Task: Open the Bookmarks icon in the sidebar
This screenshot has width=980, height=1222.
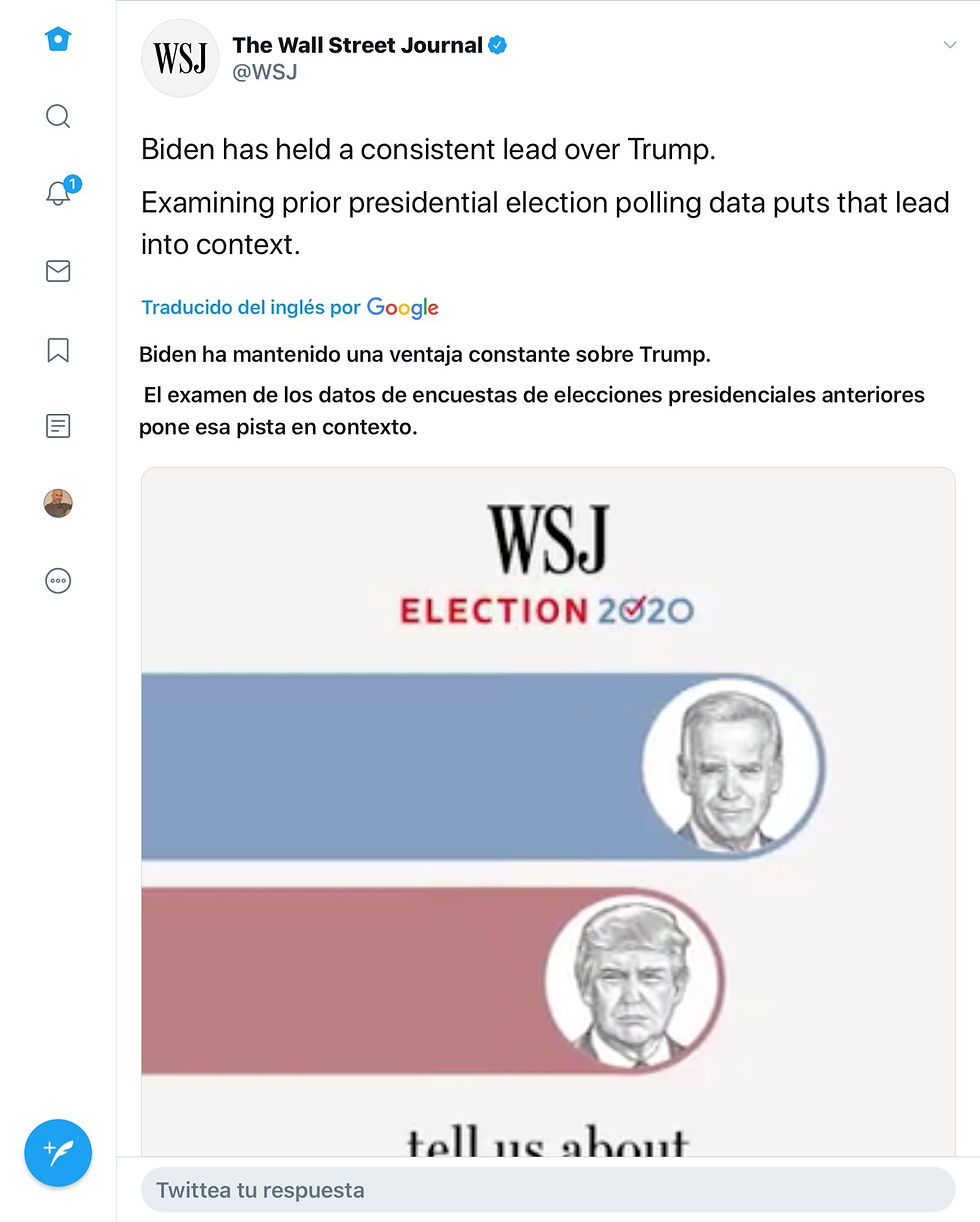Action: tap(58, 349)
